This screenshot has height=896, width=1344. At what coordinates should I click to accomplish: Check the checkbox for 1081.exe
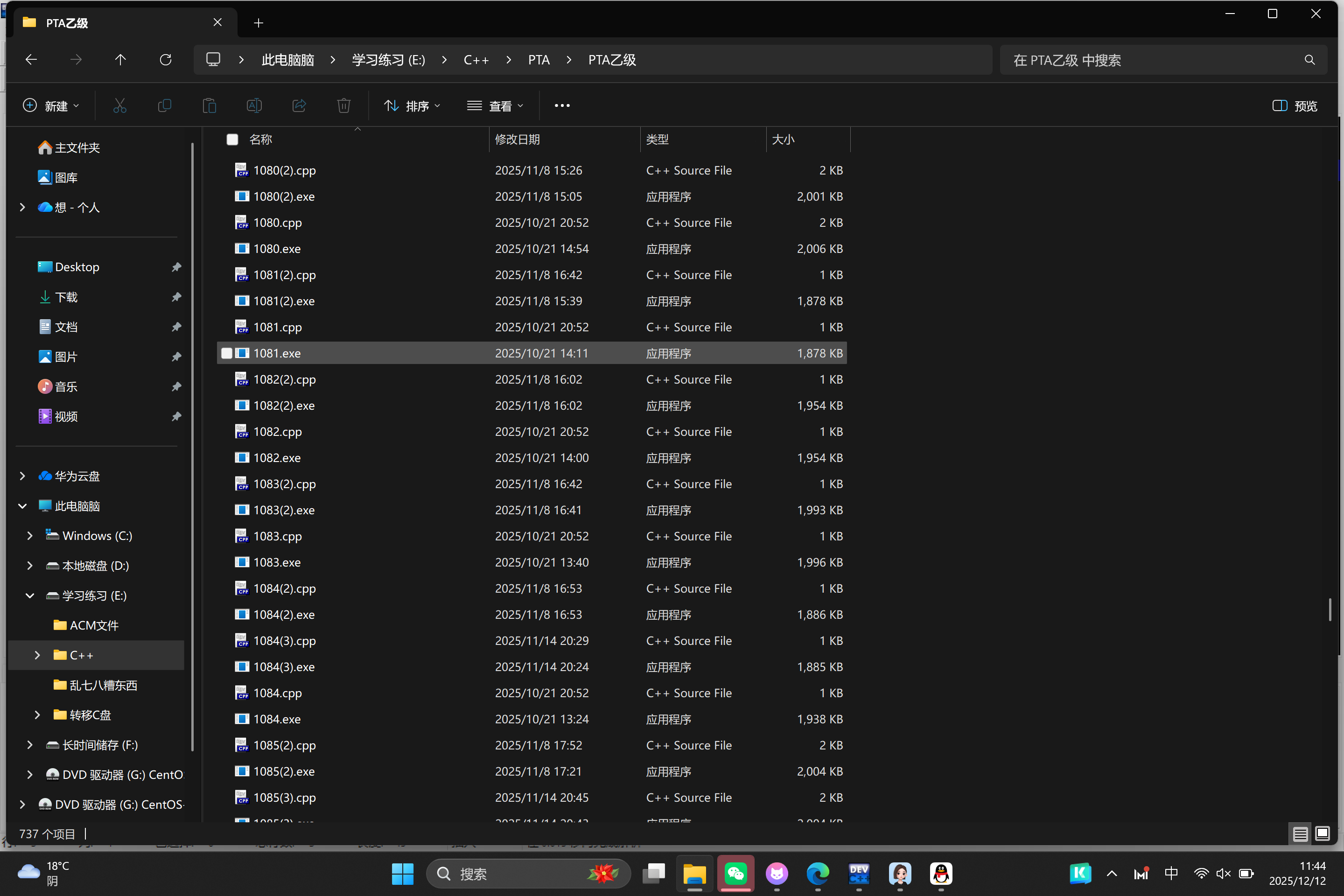pyautogui.click(x=227, y=353)
